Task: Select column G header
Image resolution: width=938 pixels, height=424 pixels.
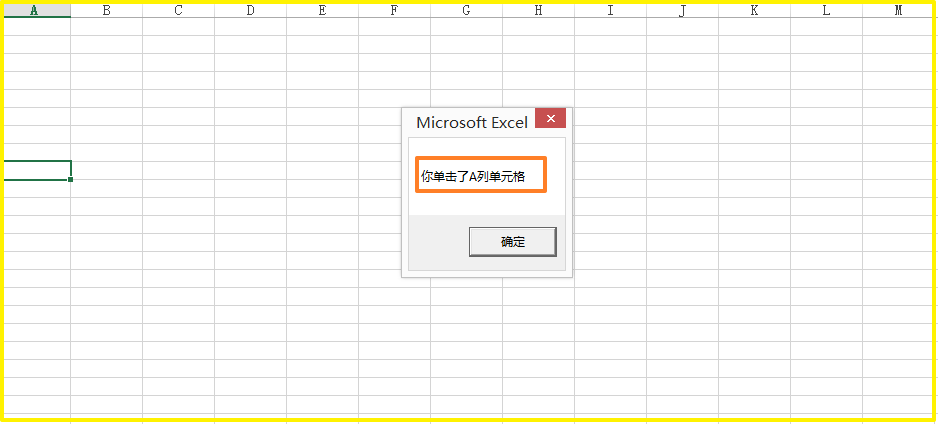Action: pyautogui.click(x=467, y=10)
